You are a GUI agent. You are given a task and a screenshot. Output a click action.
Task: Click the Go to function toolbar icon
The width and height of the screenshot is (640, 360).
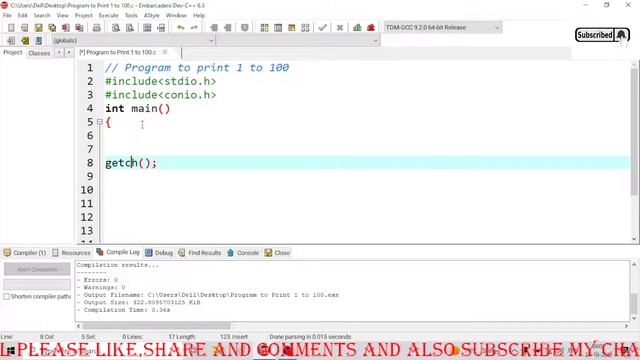[147, 27]
